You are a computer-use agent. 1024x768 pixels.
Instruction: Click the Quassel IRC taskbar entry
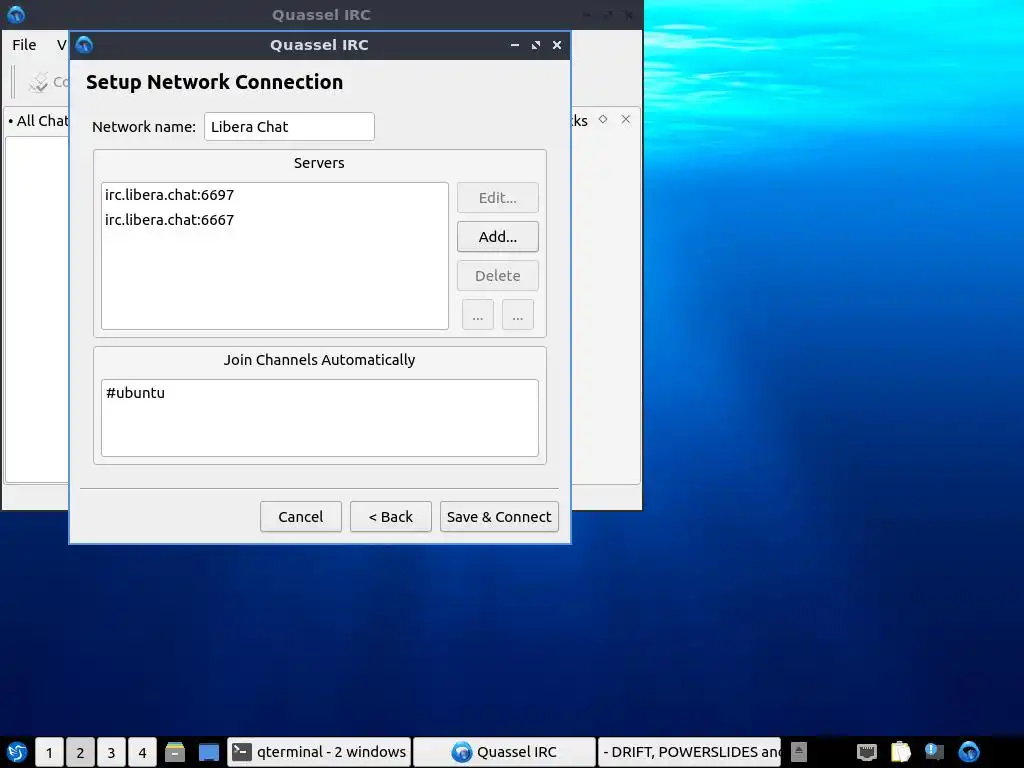click(504, 752)
